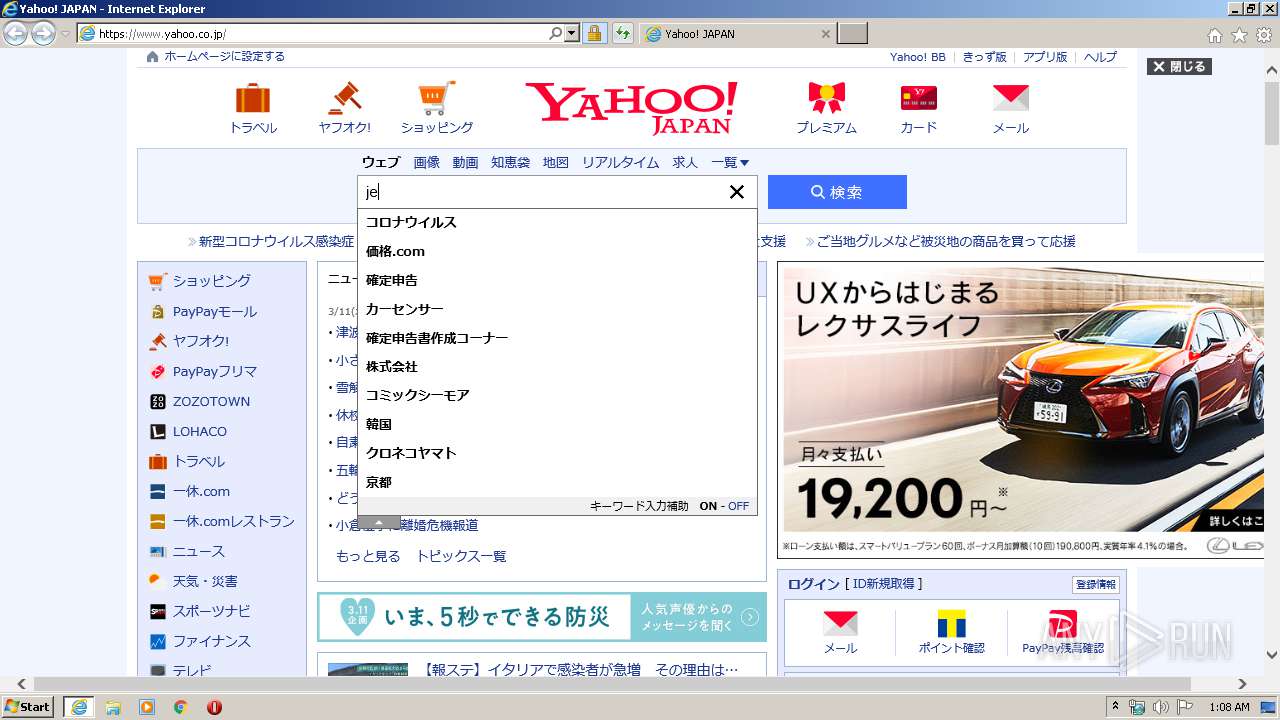Open the プレミアム ribbon icon
Viewport: 1280px width, 720px height.
[x=826, y=98]
